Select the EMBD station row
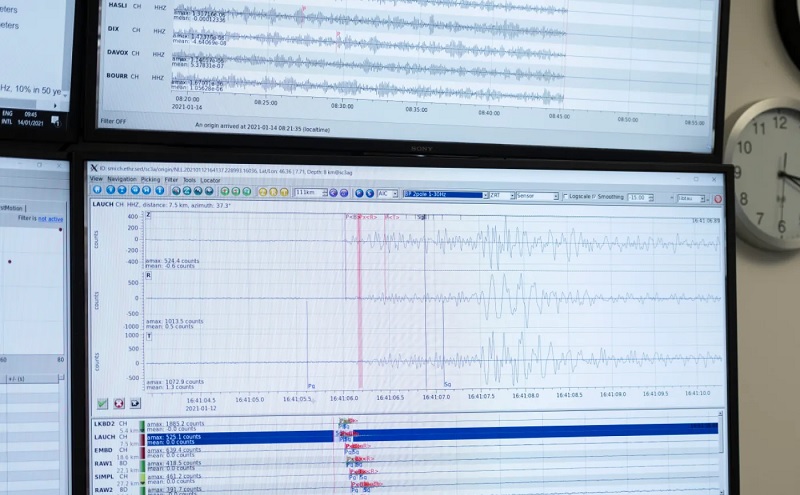Image resolution: width=800 pixels, height=495 pixels. point(406,451)
